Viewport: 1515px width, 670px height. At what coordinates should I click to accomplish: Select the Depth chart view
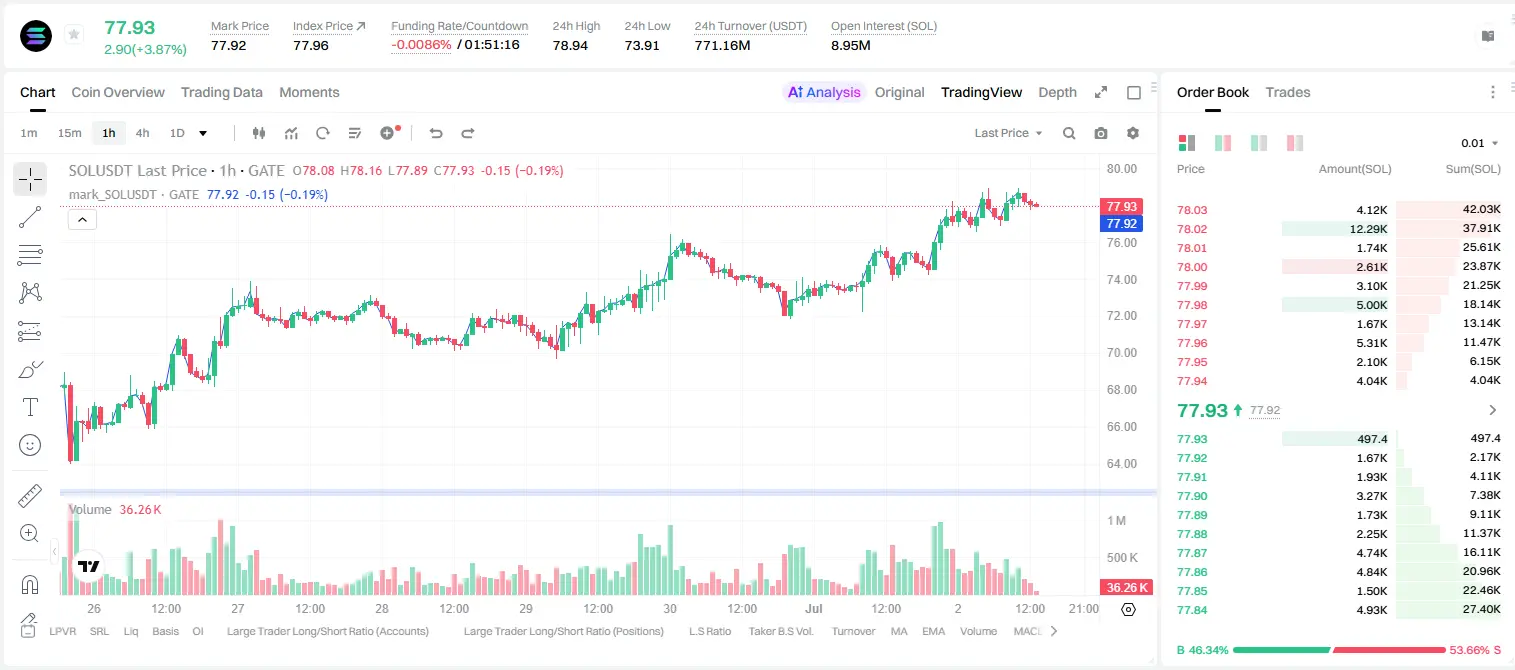pyautogui.click(x=1057, y=92)
